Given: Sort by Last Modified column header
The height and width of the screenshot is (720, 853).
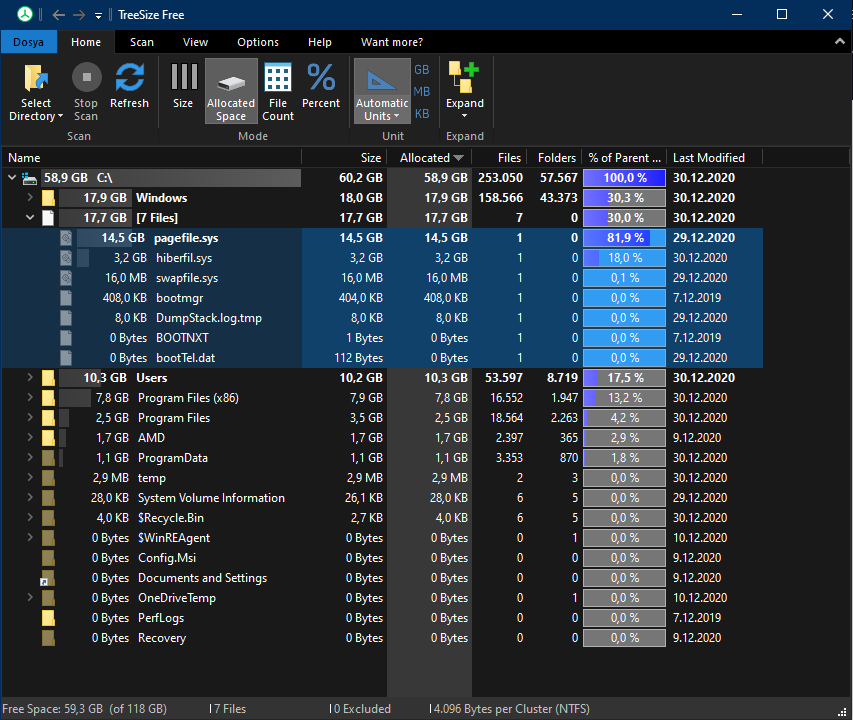Looking at the screenshot, I should 715,158.
